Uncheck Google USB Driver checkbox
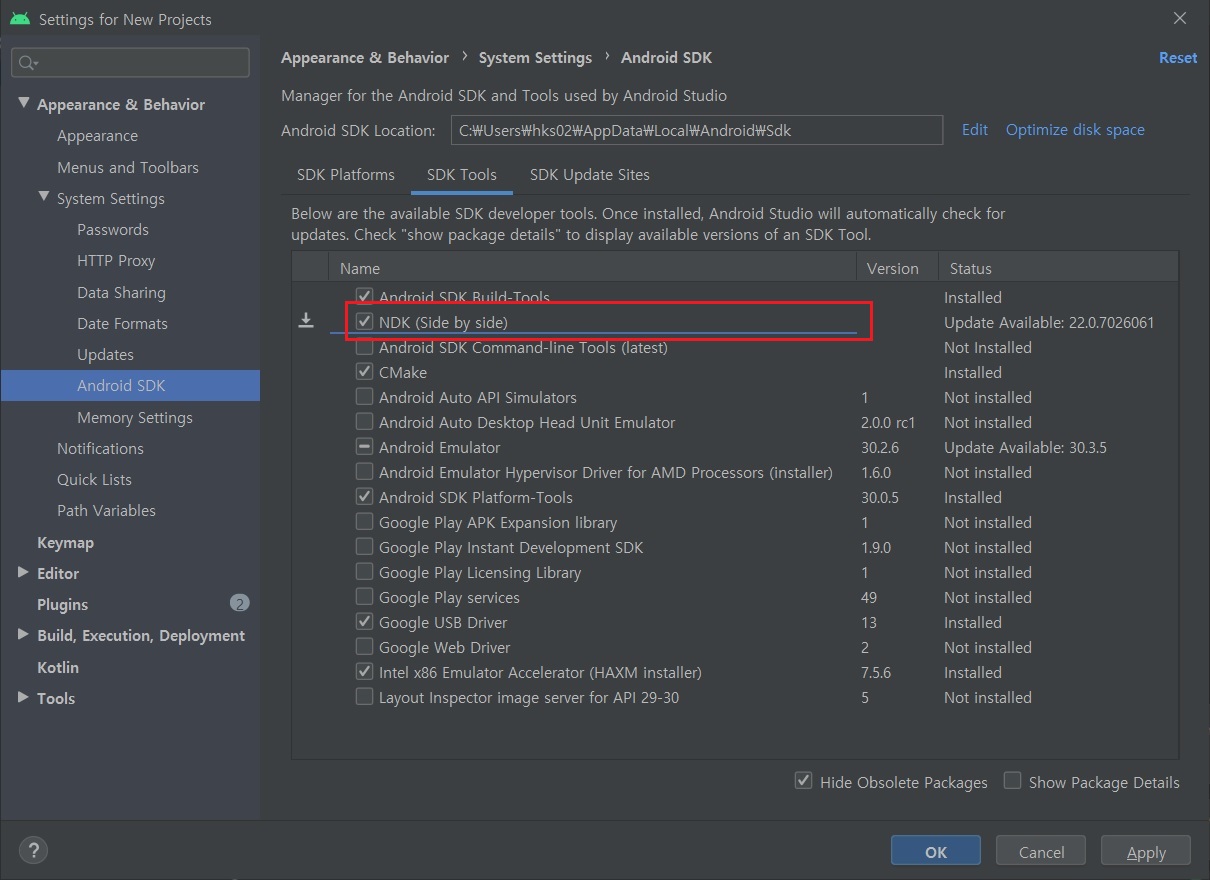Screen dimensions: 1210x880 click(x=365, y=622)
